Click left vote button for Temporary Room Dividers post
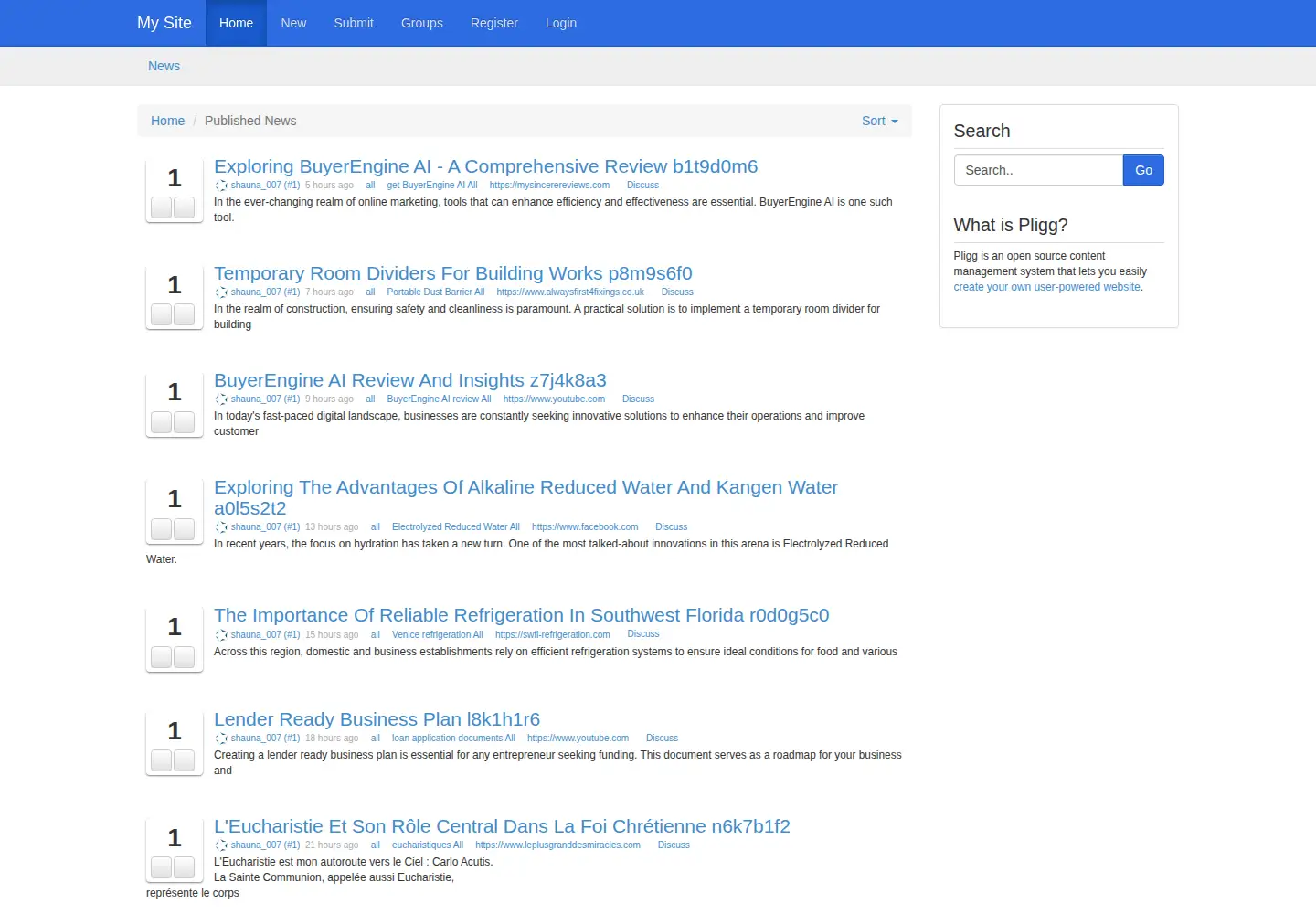This screenshot has width=1316, height=914. pos(162,314)
